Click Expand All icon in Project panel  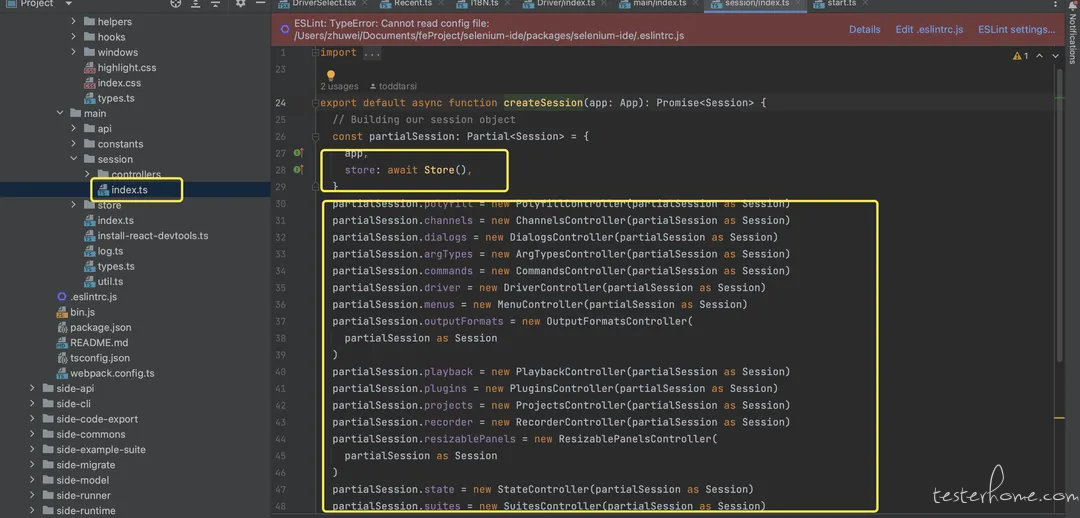pos(196,3)
